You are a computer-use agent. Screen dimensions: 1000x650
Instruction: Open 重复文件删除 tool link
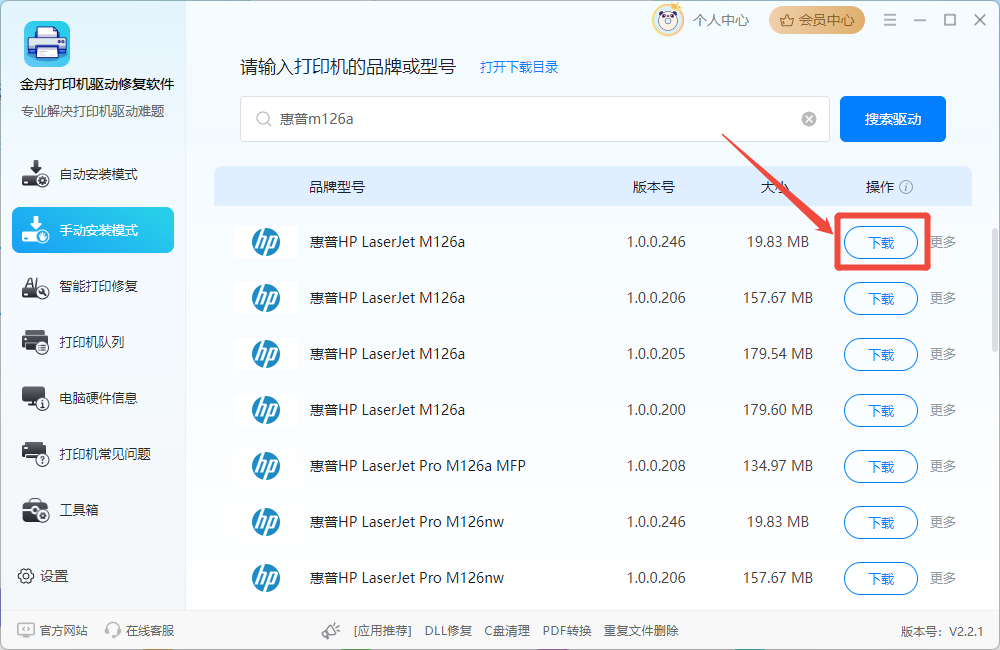pos(641,631)
